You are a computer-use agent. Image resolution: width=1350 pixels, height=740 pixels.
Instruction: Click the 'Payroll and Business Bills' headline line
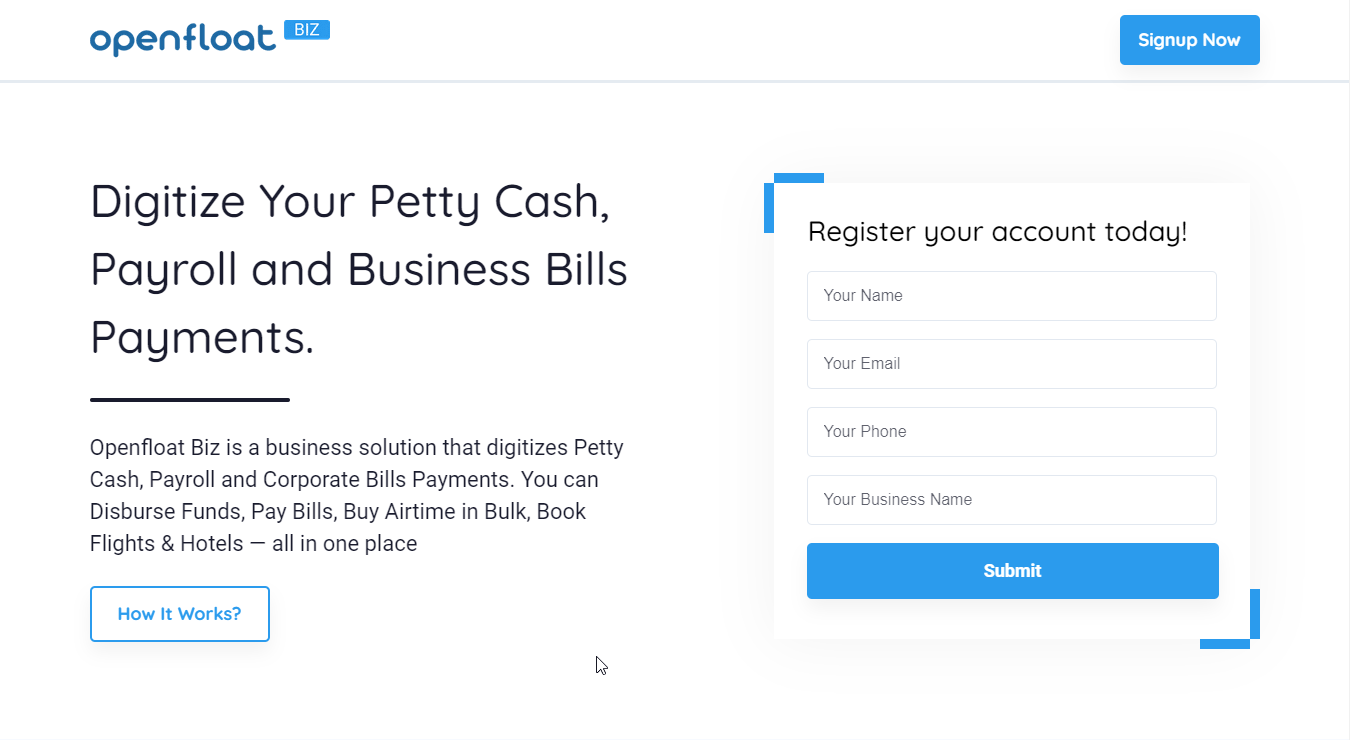(358, 270)
